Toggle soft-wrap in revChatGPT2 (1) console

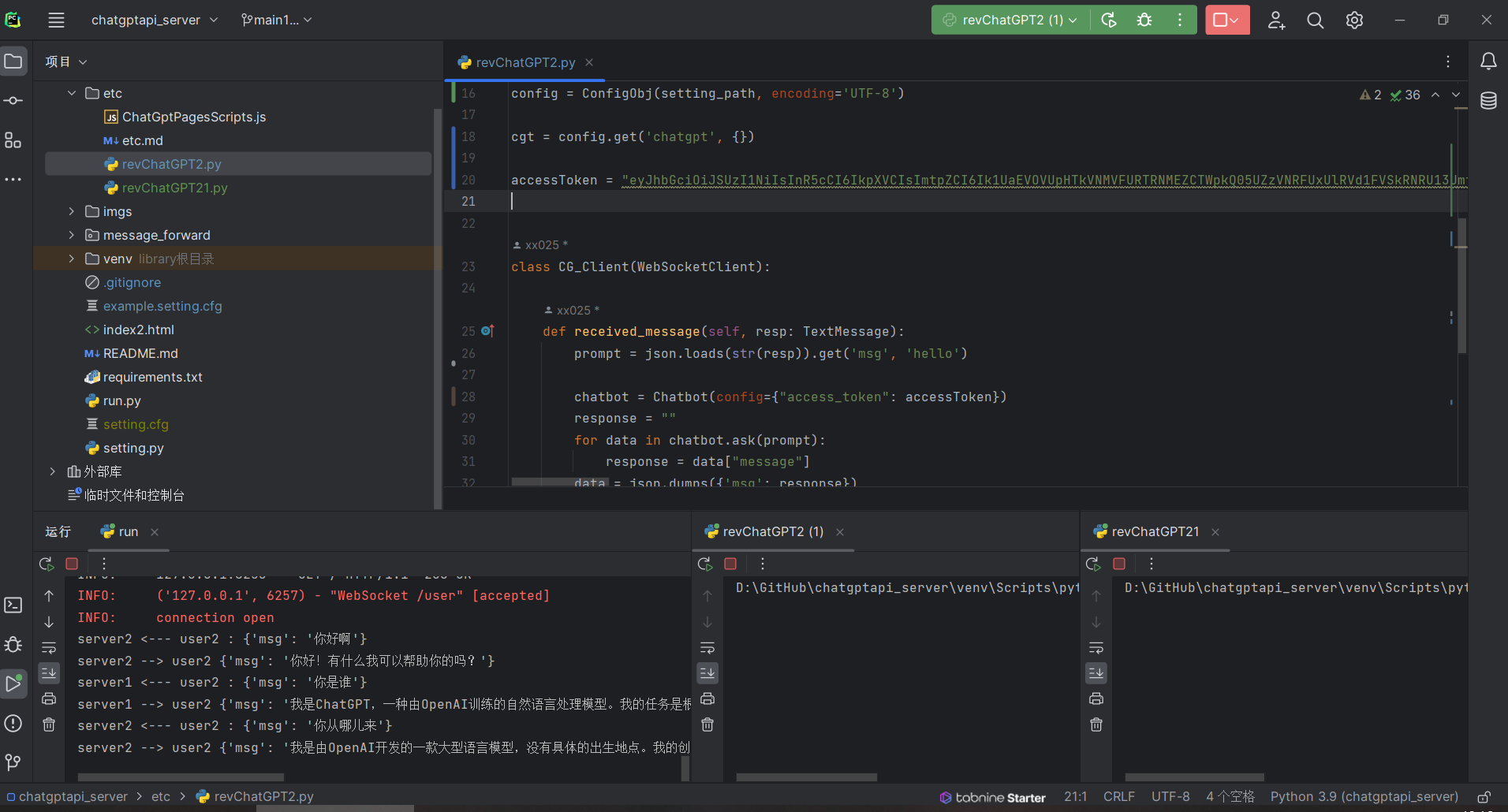707,647
